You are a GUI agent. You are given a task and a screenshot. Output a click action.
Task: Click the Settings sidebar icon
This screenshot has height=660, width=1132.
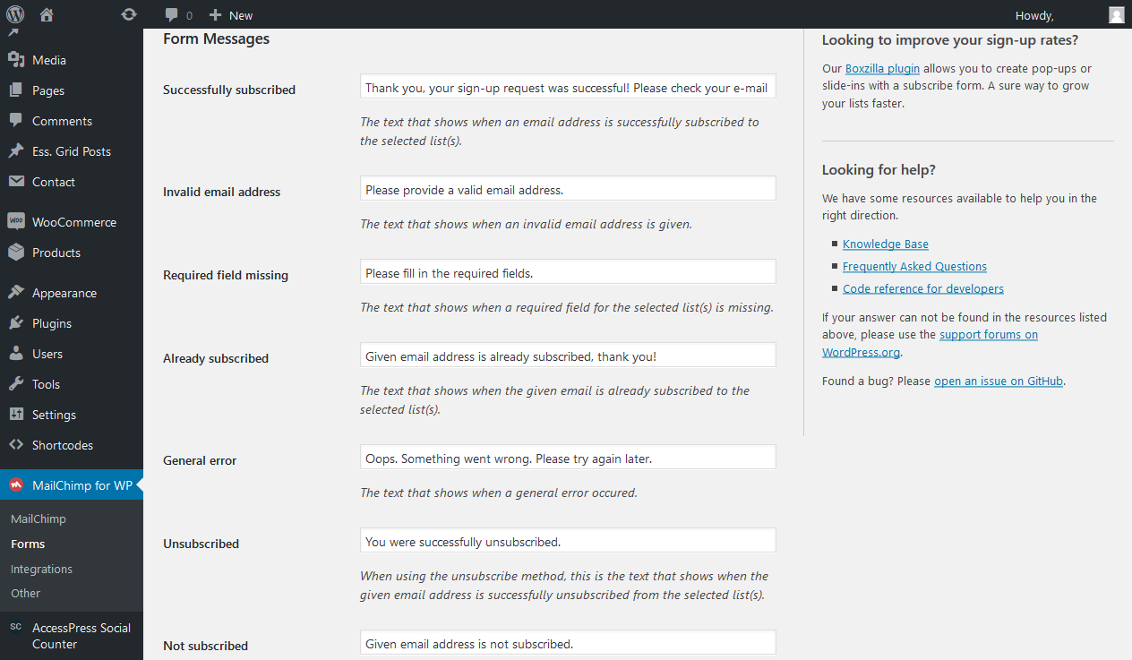click(x=16, y=414)
